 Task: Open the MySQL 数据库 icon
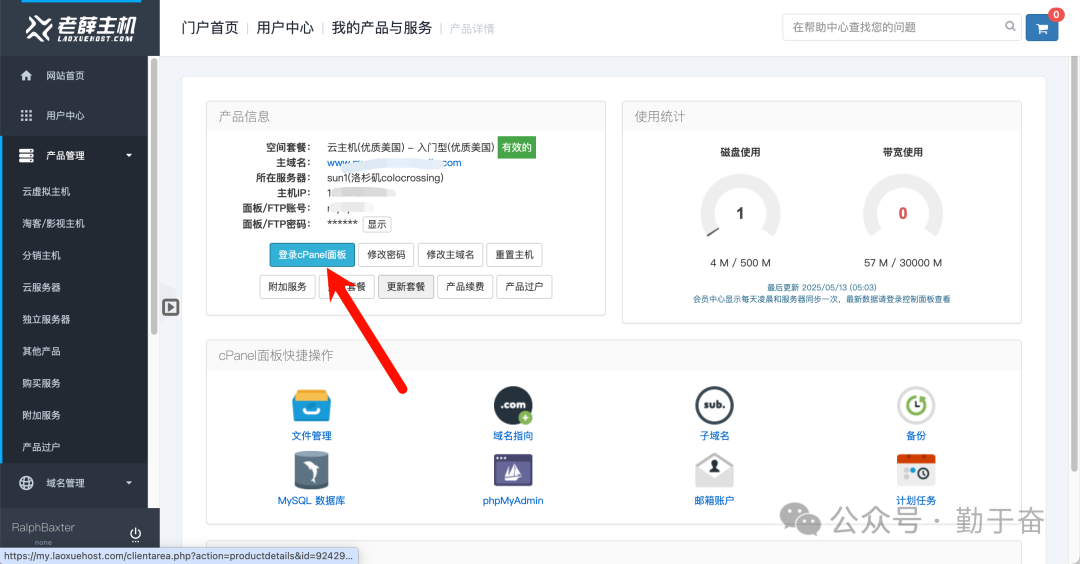tap(311, 470)
